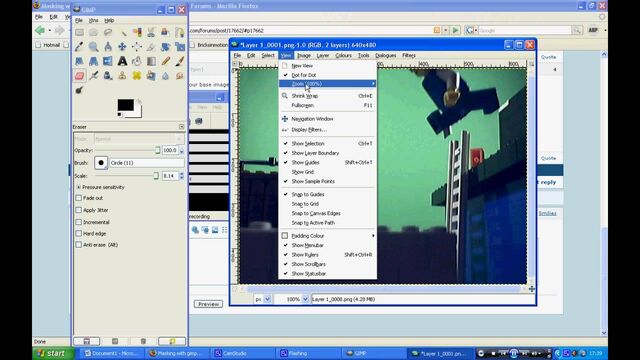The height and width of the screenshot is (360, 640).
Task: Select the Dodge/Burn tool
Action: 79,90
